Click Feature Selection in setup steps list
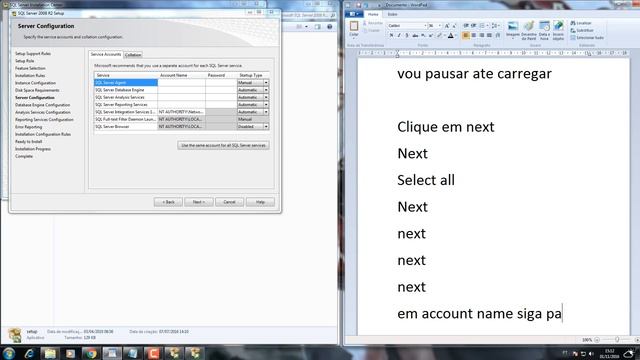Image resolution: width=640 pixels, height=360 pixels. 30,68
